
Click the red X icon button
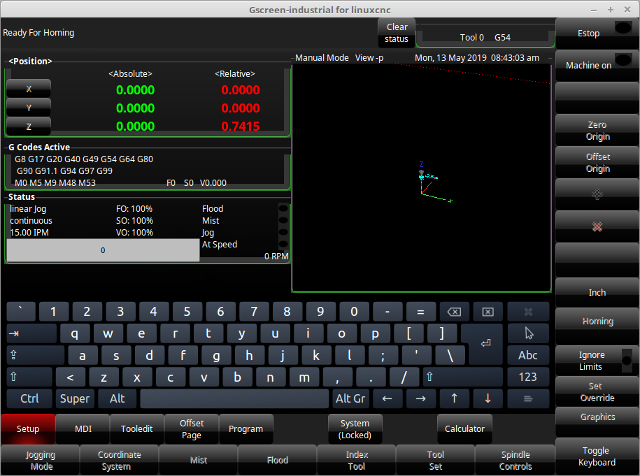click(x=597, y=225)
